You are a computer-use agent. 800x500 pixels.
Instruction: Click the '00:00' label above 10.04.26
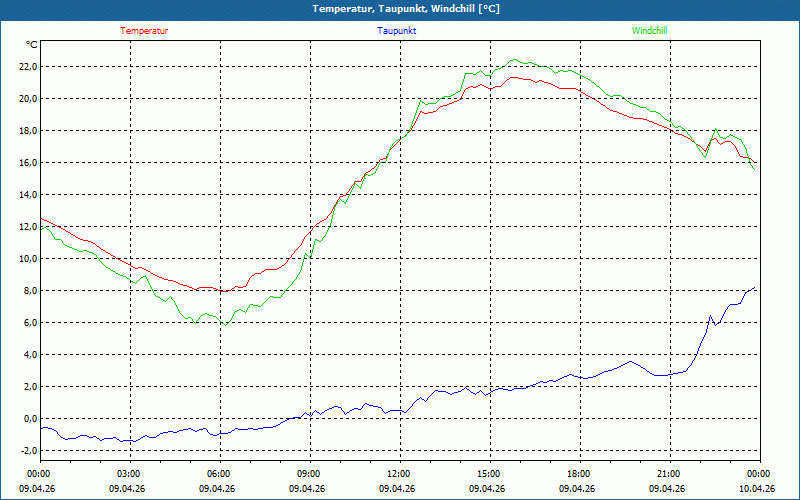tap(760, 474)
